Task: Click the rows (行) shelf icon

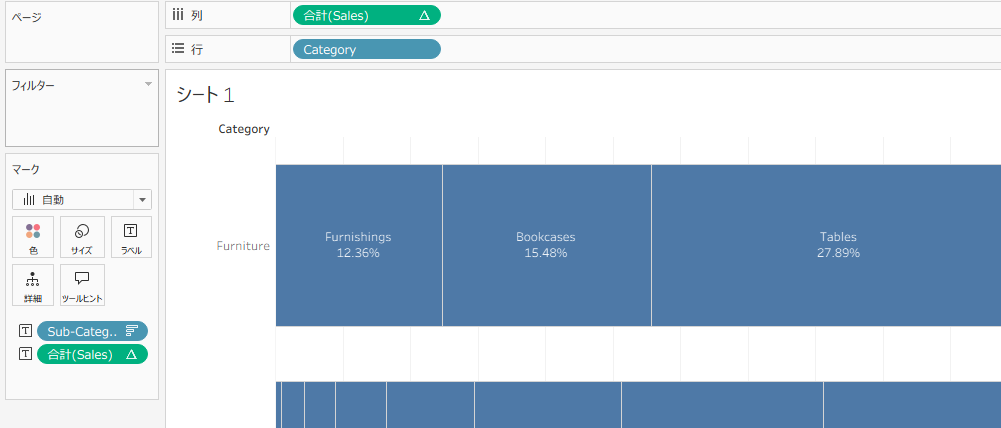Action: [178, 49]
